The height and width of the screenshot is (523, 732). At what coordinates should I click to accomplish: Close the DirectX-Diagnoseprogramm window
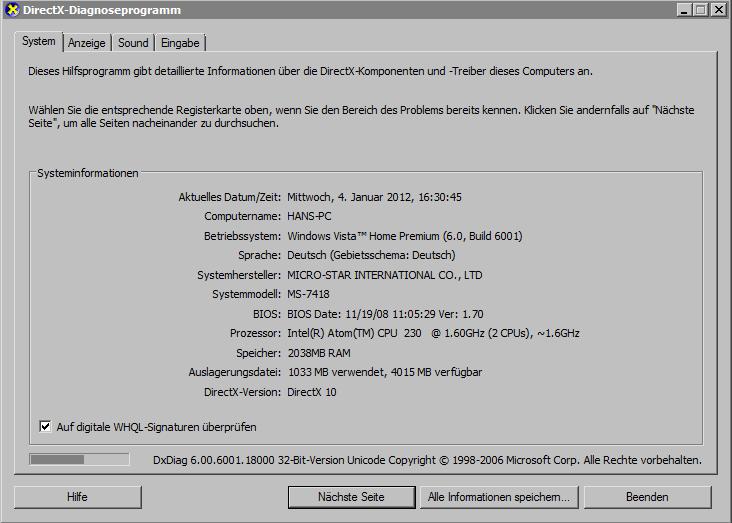718,9
